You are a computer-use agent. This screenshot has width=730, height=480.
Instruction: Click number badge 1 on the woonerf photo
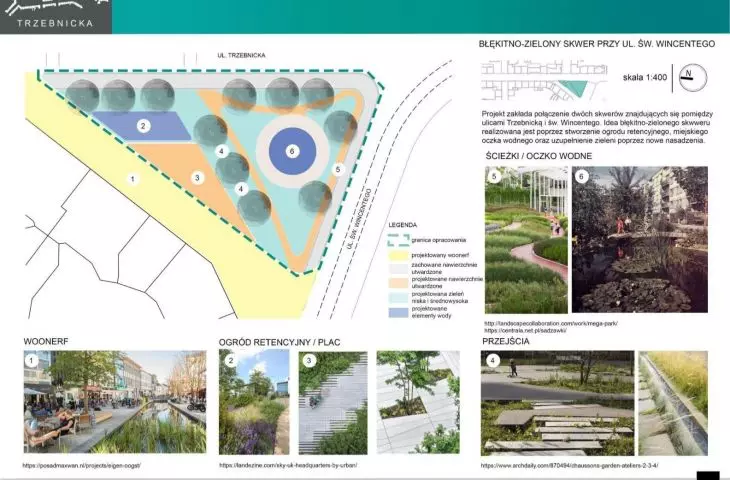[x=32, y=360]
